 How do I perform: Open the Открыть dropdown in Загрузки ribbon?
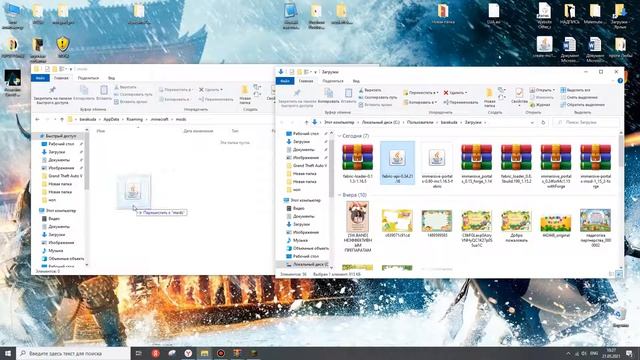click(x=542, y=90)
